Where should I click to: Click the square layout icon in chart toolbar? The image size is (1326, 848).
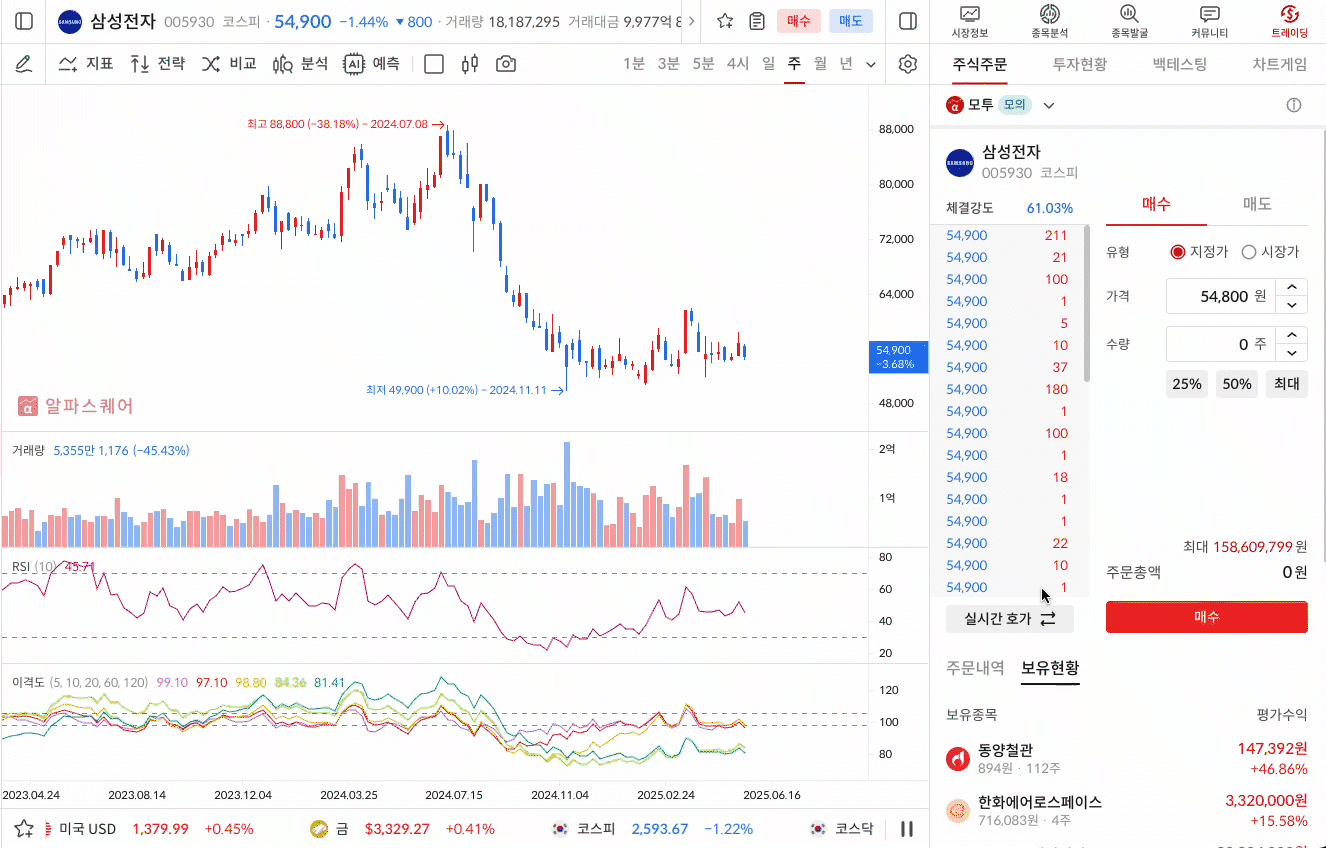pos(434,64)
